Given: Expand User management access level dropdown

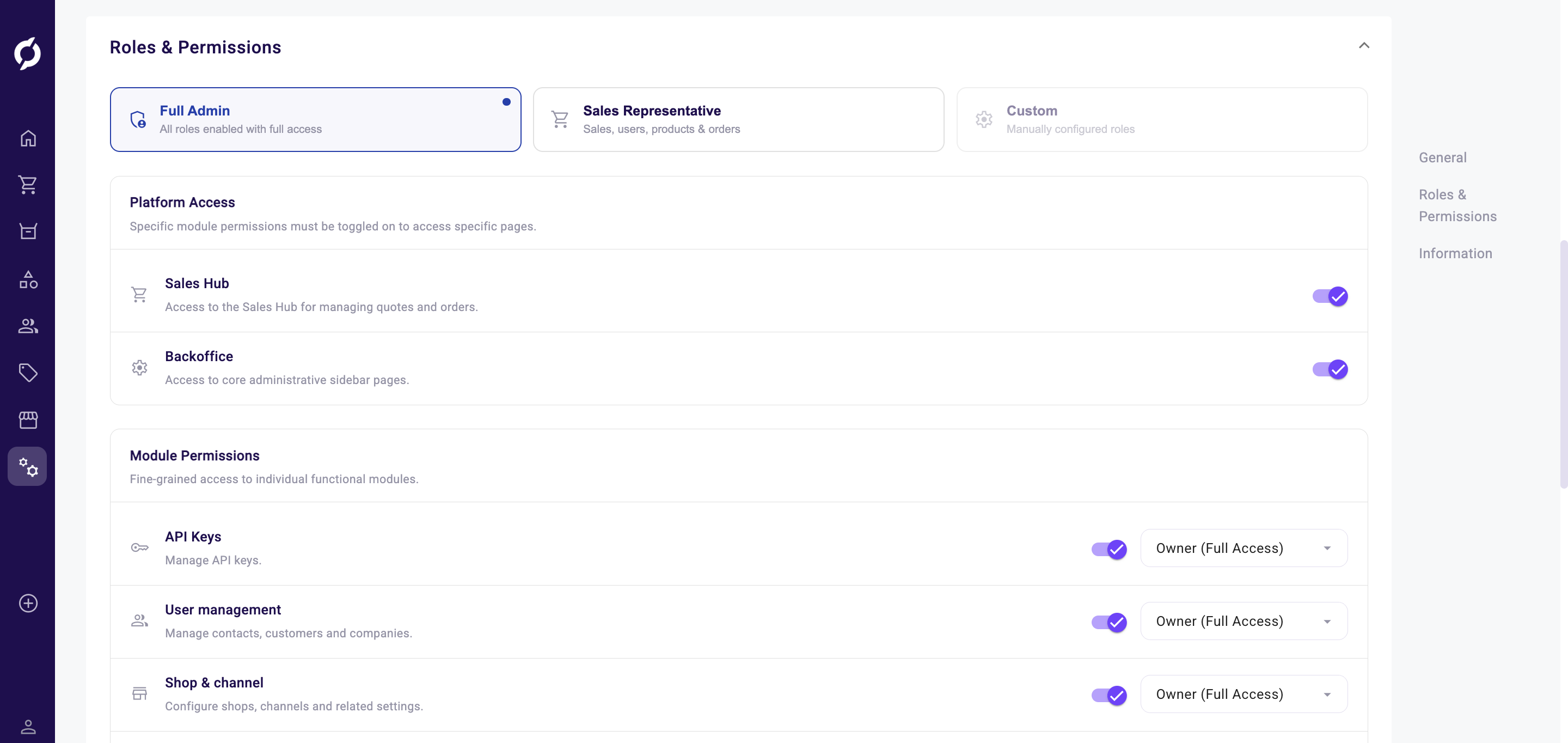Looking at the screenshot, I should coord(1244,621).
